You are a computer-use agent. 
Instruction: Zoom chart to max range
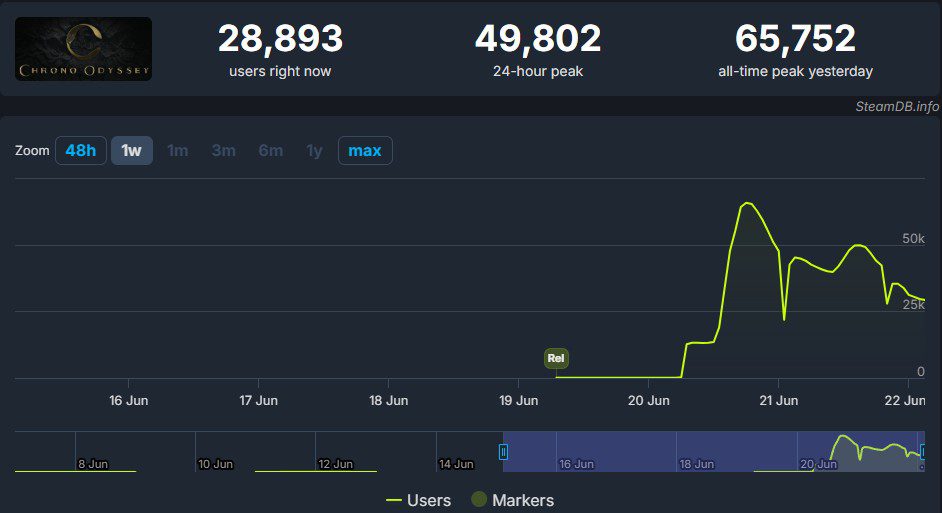pyautogui.click(x=365, y=151)
